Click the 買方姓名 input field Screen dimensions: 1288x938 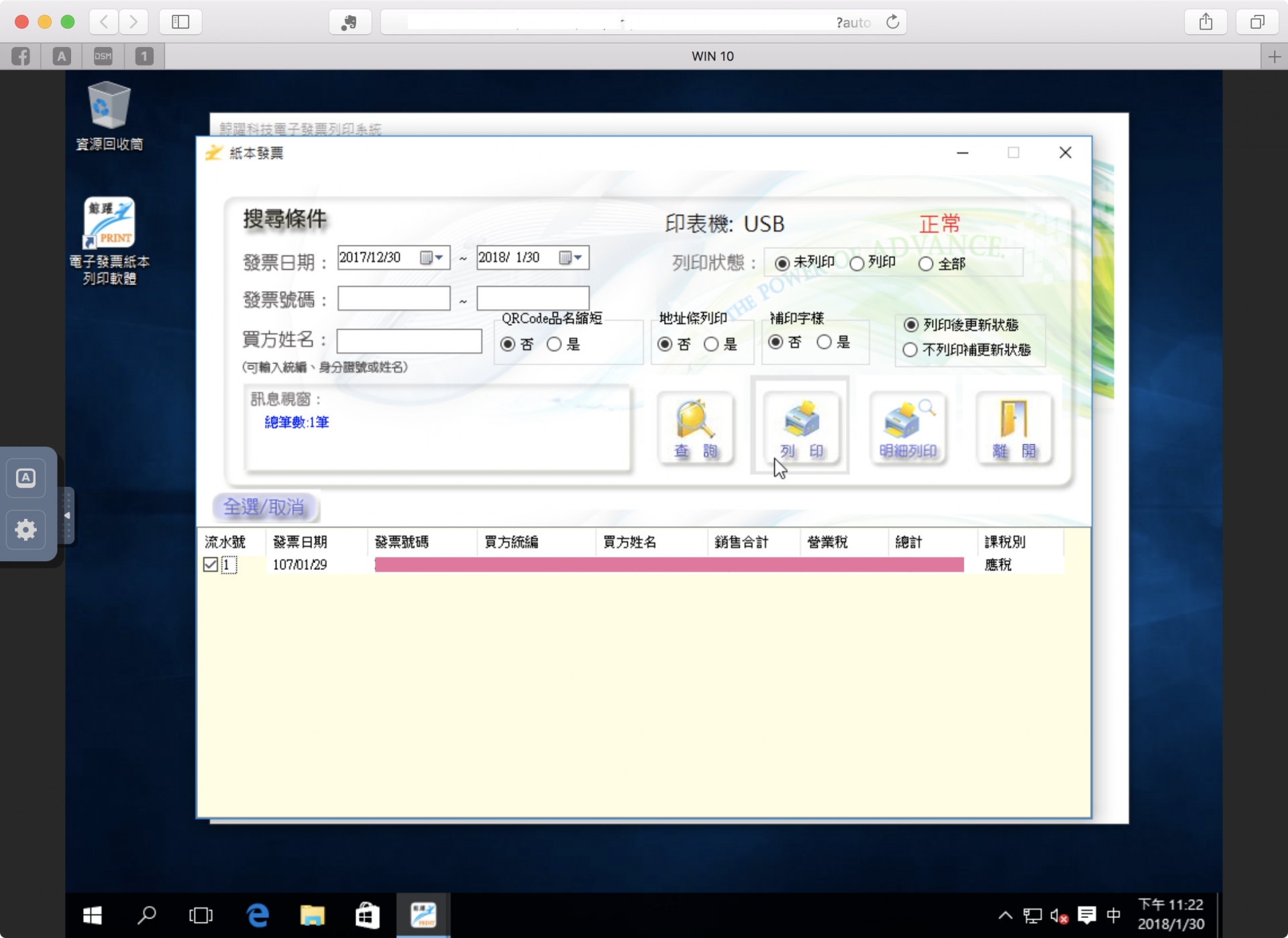click(409, 341)
